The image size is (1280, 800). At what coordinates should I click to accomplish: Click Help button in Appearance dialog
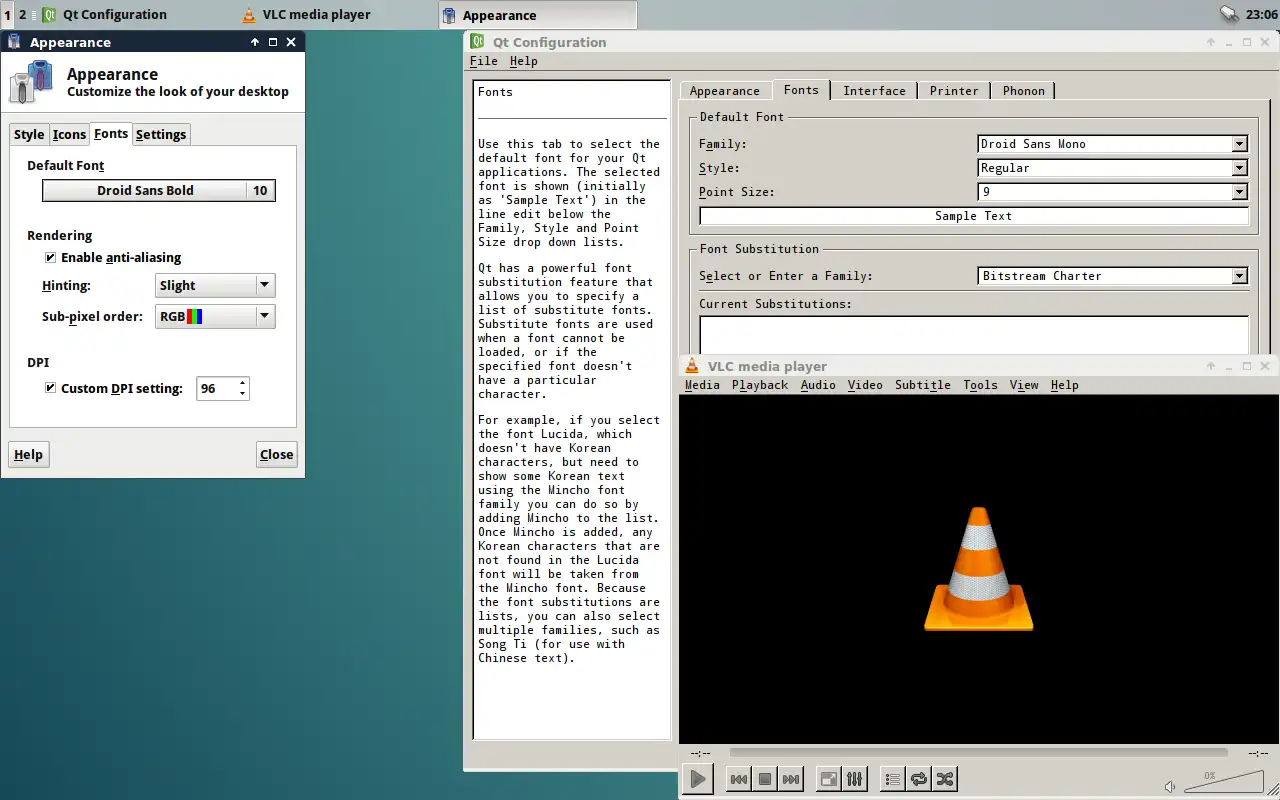[28, 454]
